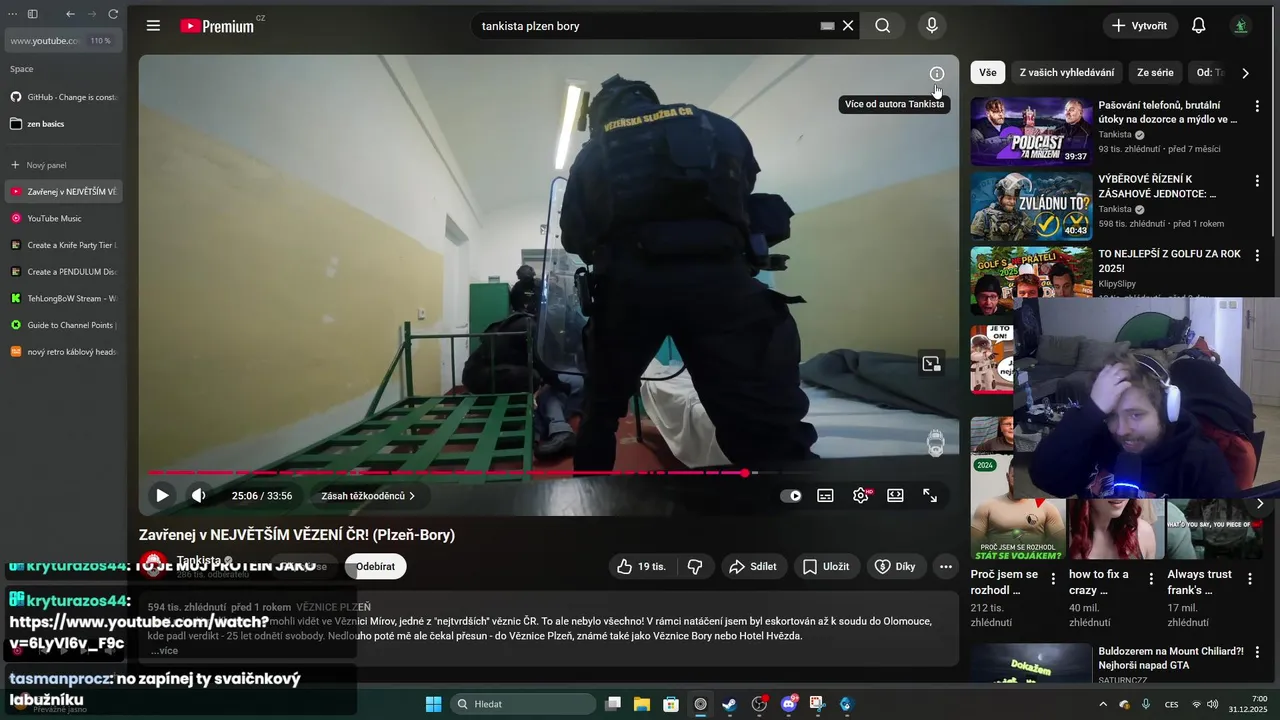Open miniplayer overlay icon on video

click(931, 364)
